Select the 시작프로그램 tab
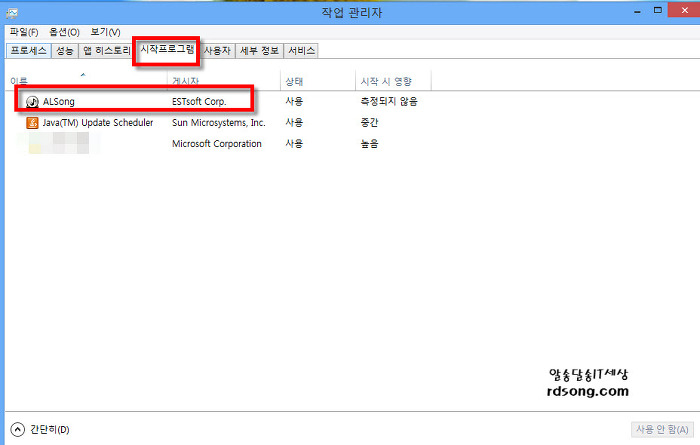This screenshot has height=445, width=700. coord(167,49)
